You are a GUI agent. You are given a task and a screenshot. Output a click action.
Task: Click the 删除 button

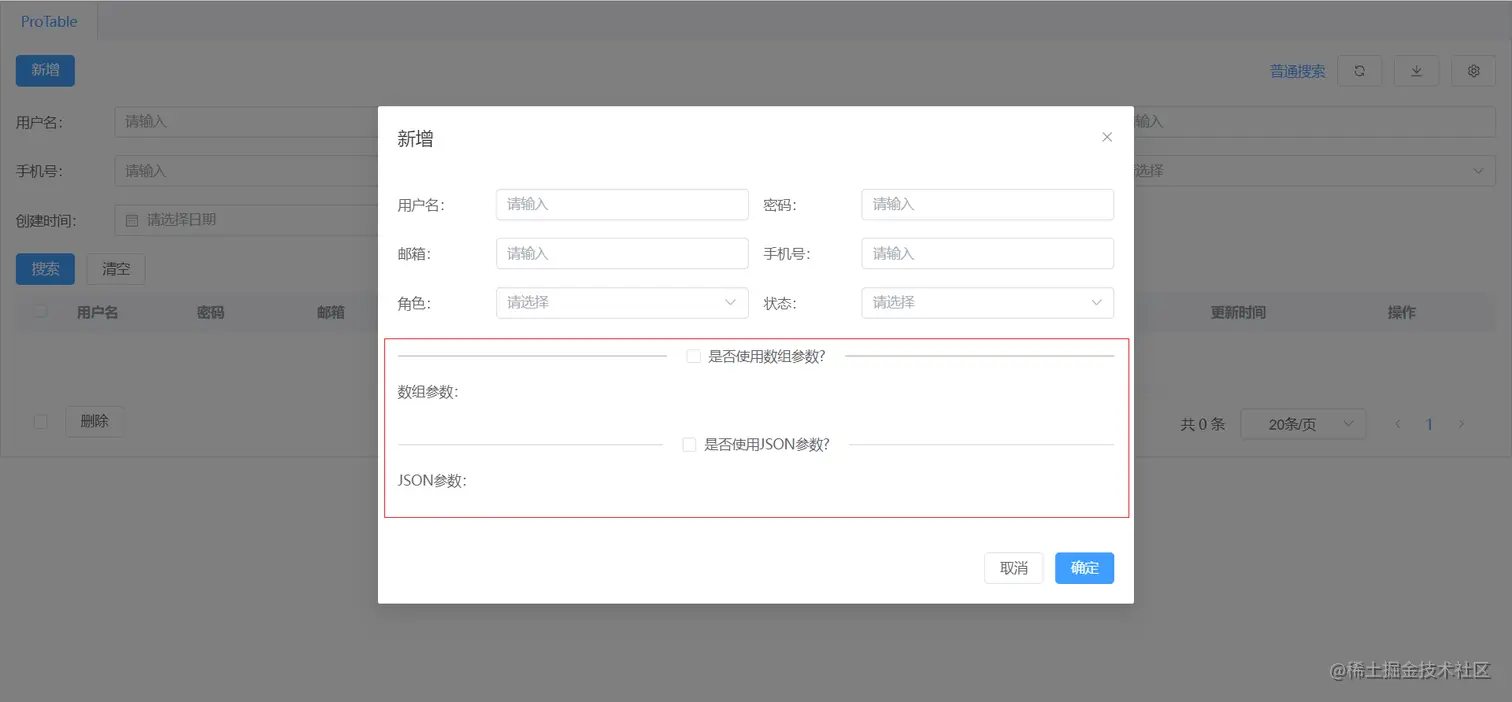pyautogui.click(x=94, y=422)
